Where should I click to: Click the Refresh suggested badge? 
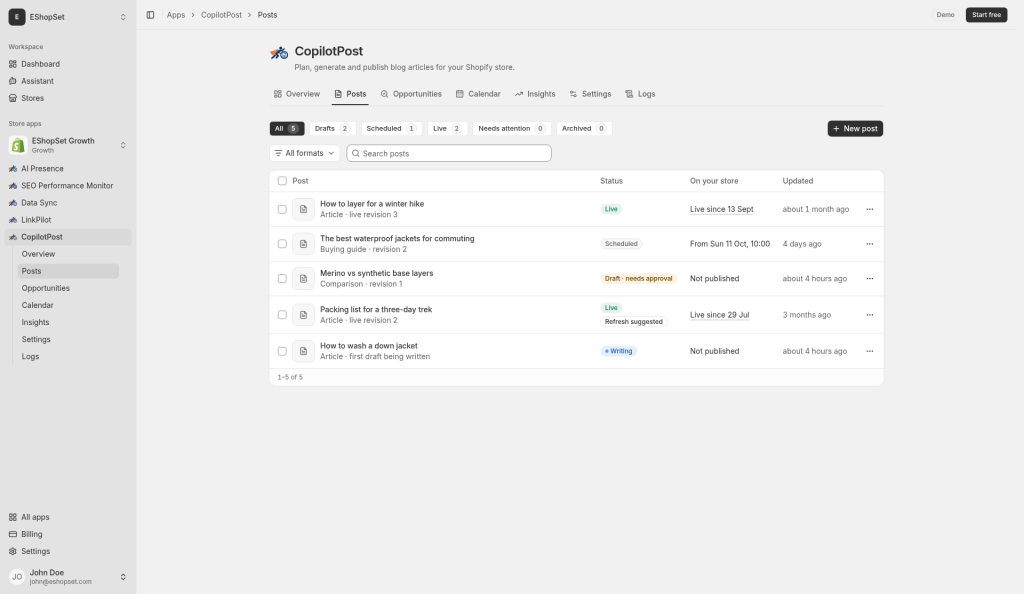633,322
